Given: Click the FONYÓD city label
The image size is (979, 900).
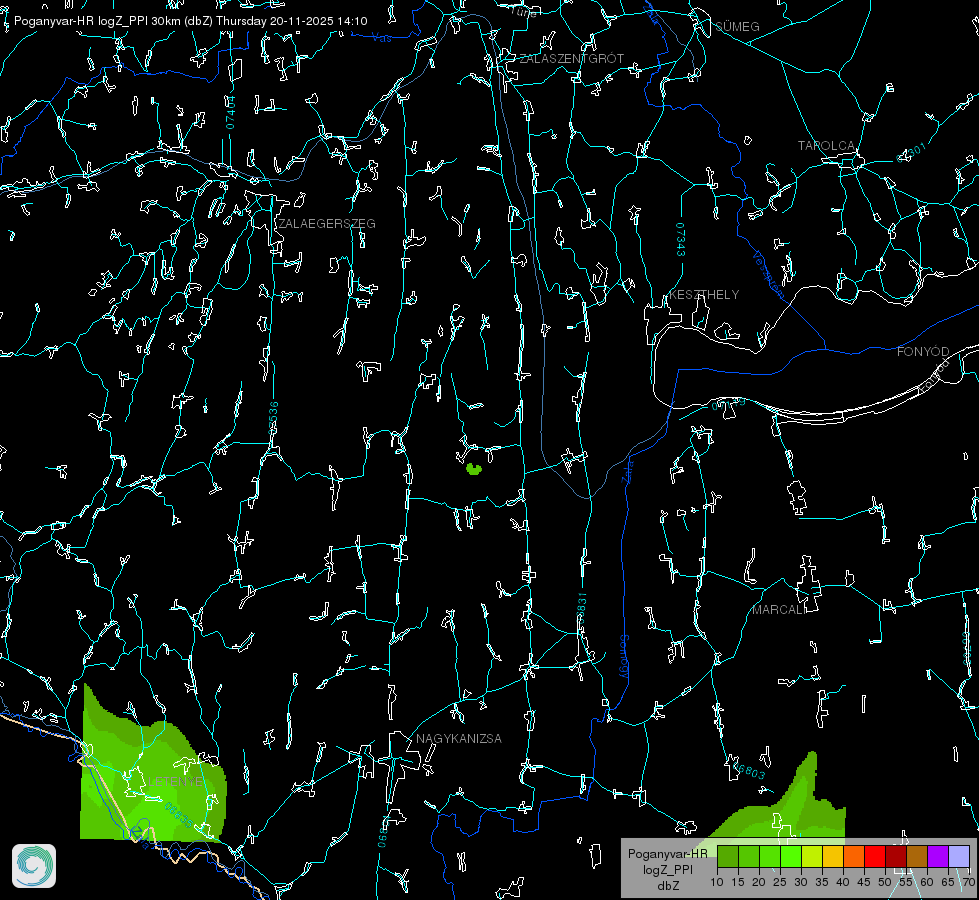Looking at the screenshot, I should (x=923, y=352).
